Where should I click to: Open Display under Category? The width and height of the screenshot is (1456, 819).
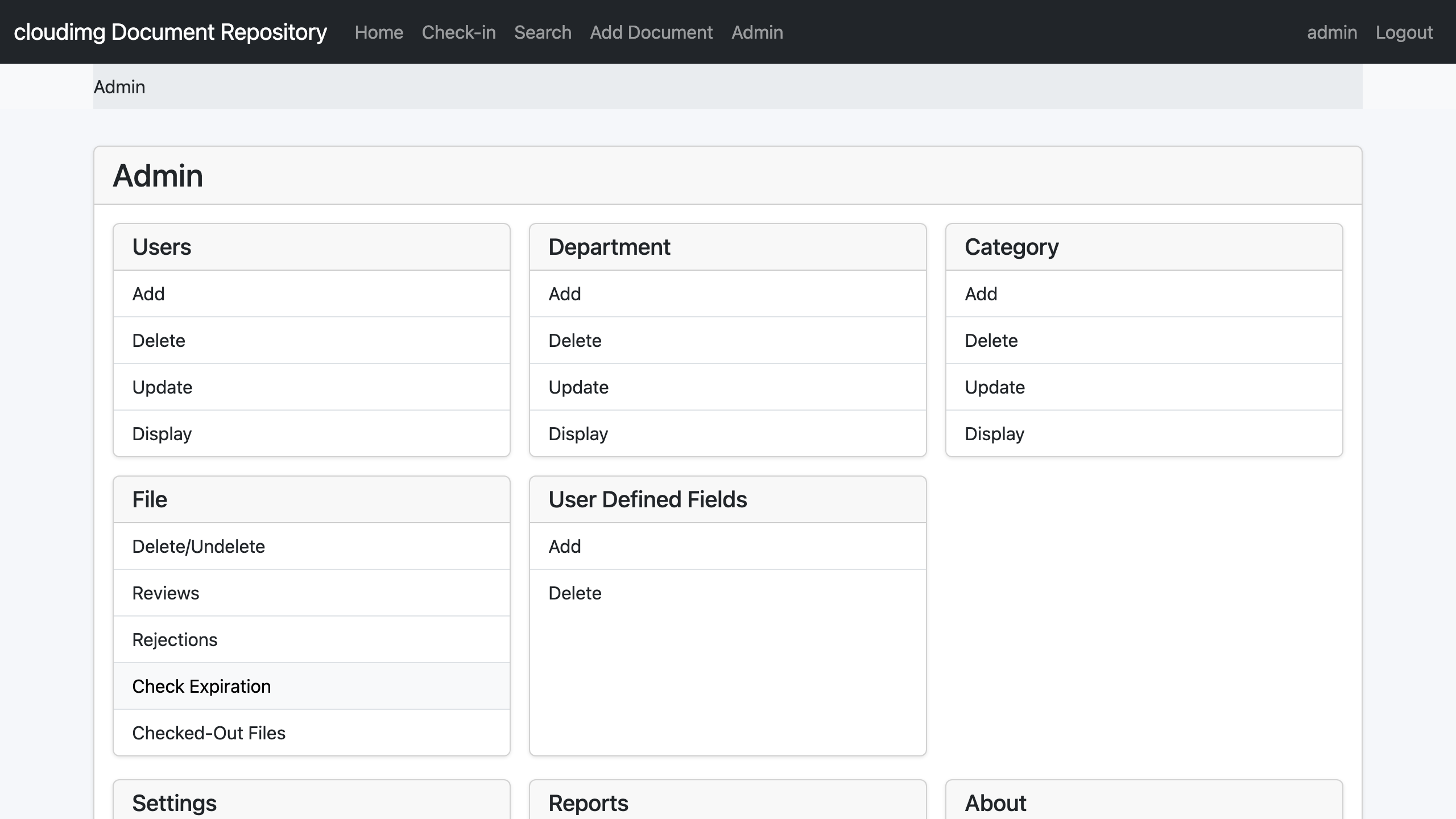click(1144, 434)
